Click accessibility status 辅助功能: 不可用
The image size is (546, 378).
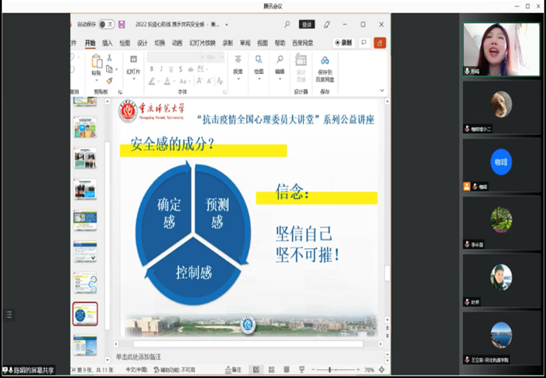(174, 370)
